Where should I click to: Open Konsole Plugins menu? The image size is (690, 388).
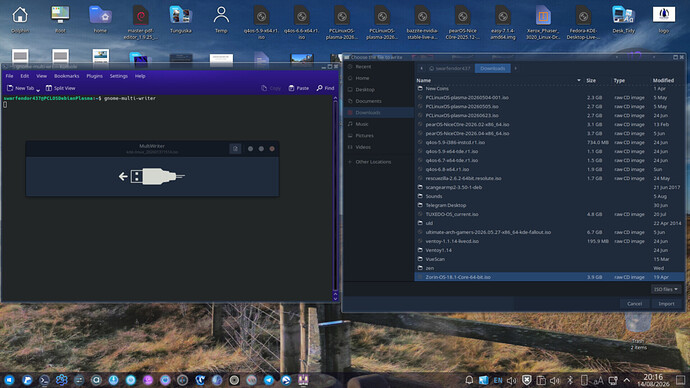coord(94,76)
